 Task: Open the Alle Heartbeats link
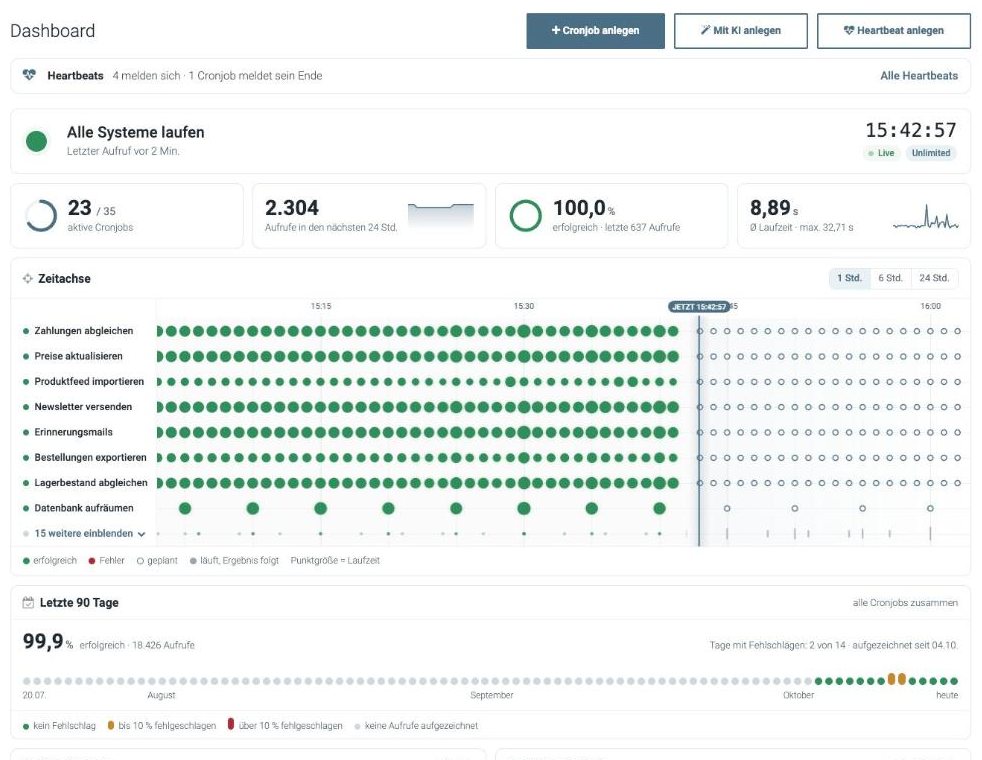(x=919, y=76)
